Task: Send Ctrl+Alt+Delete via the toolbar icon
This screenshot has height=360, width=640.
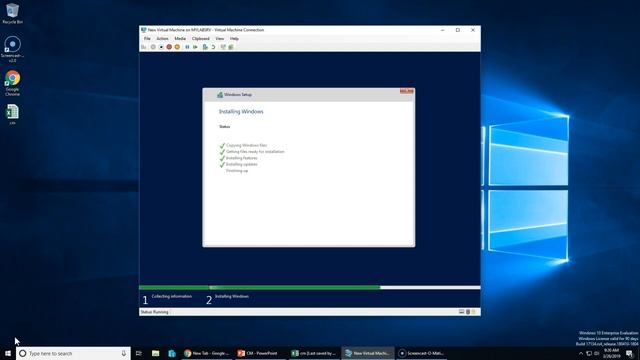Action: (x=144, y=47)
